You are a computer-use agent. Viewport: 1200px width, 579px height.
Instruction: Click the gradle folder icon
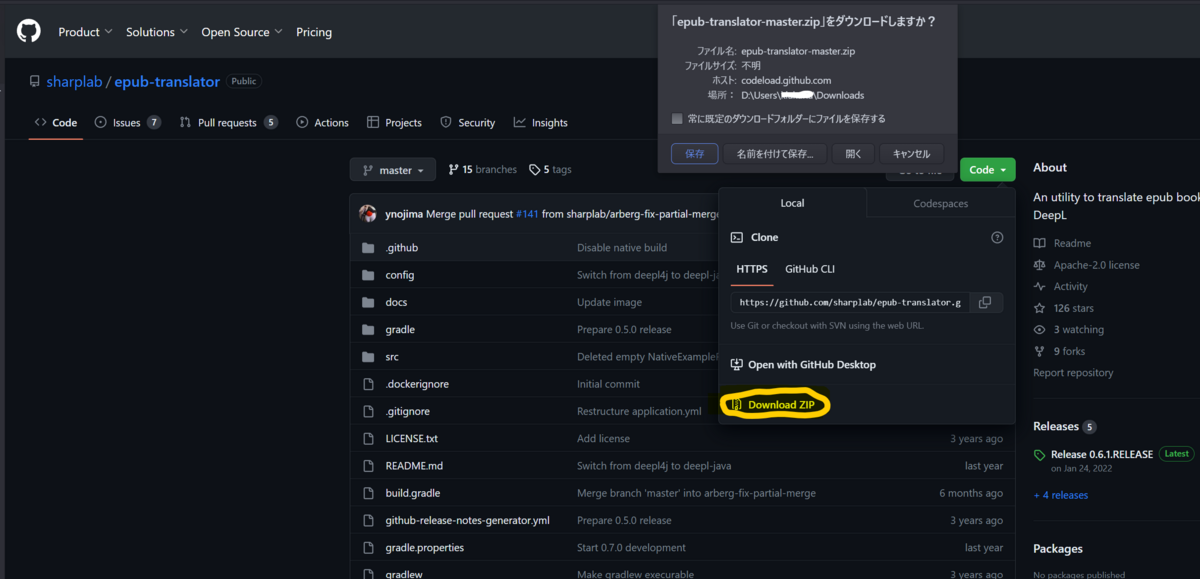367,330
